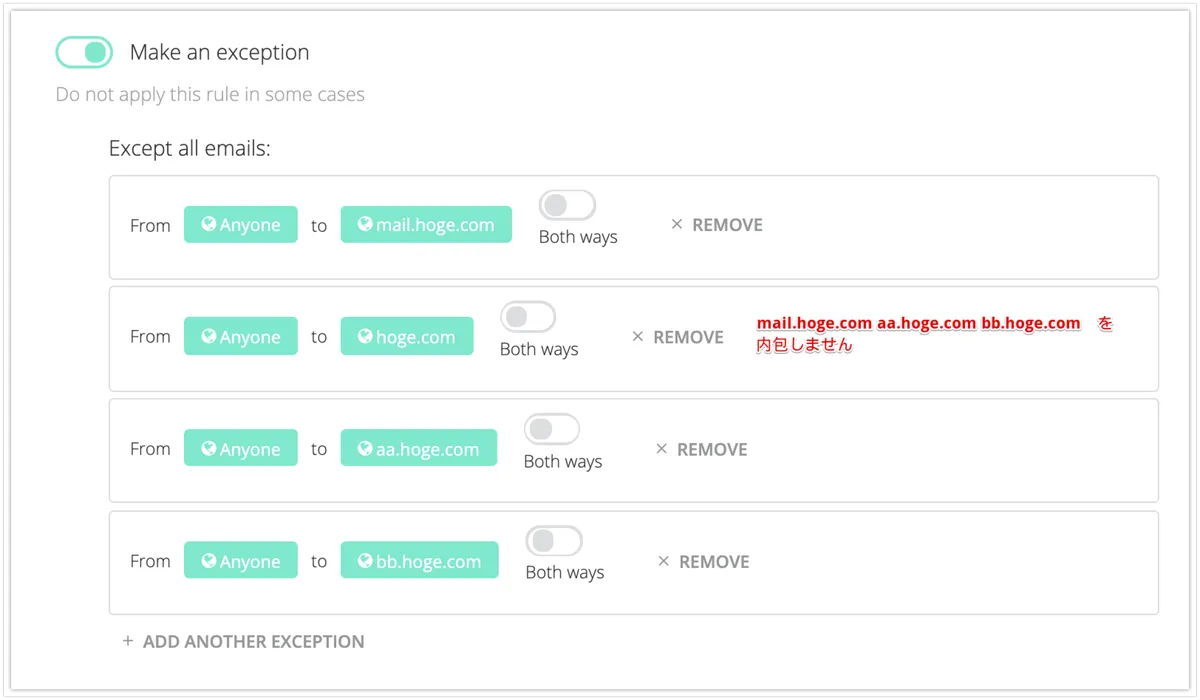The width and height of the screenshot is (1200, 700).
Task: Open the bb.hoge.com recipient tag
Action: pyautogui.click(x=420, y=561)
